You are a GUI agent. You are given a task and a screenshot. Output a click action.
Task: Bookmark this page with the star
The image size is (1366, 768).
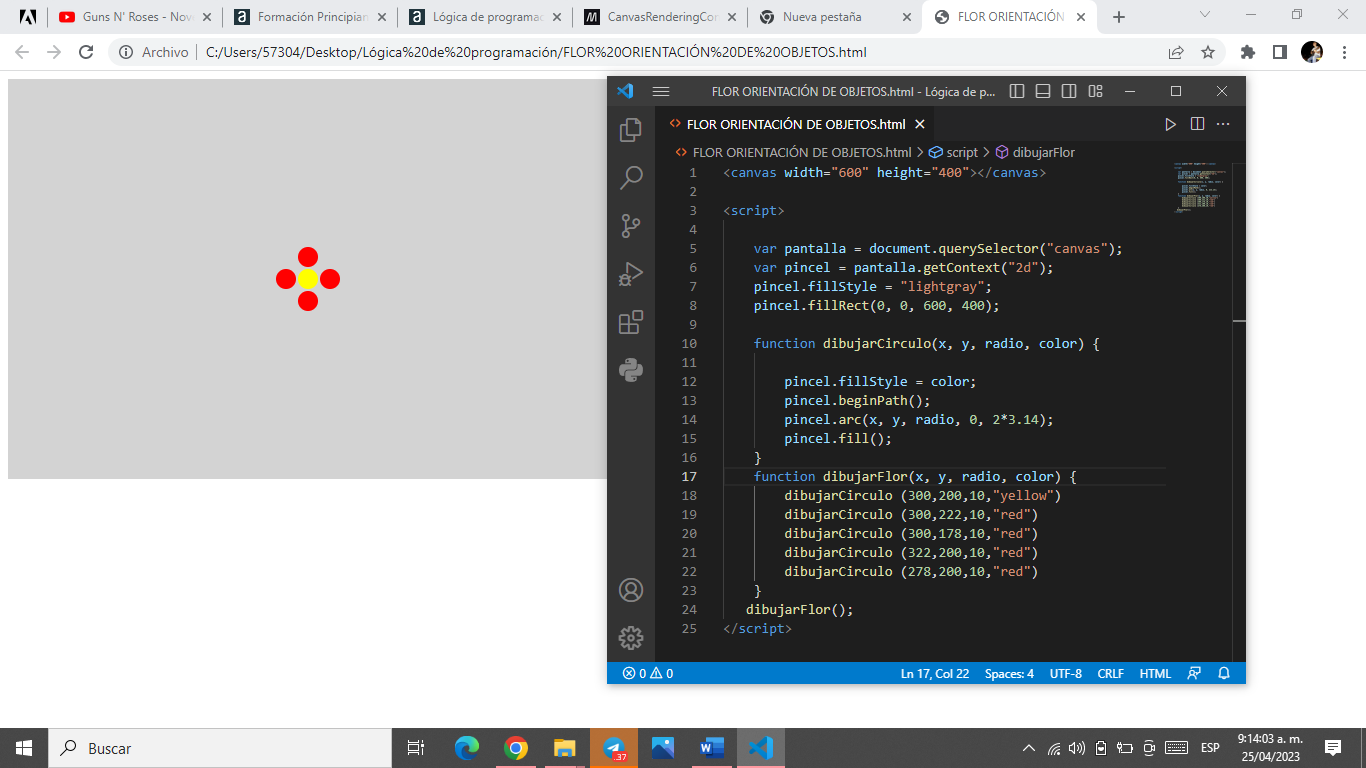[x=1208, y=52]
